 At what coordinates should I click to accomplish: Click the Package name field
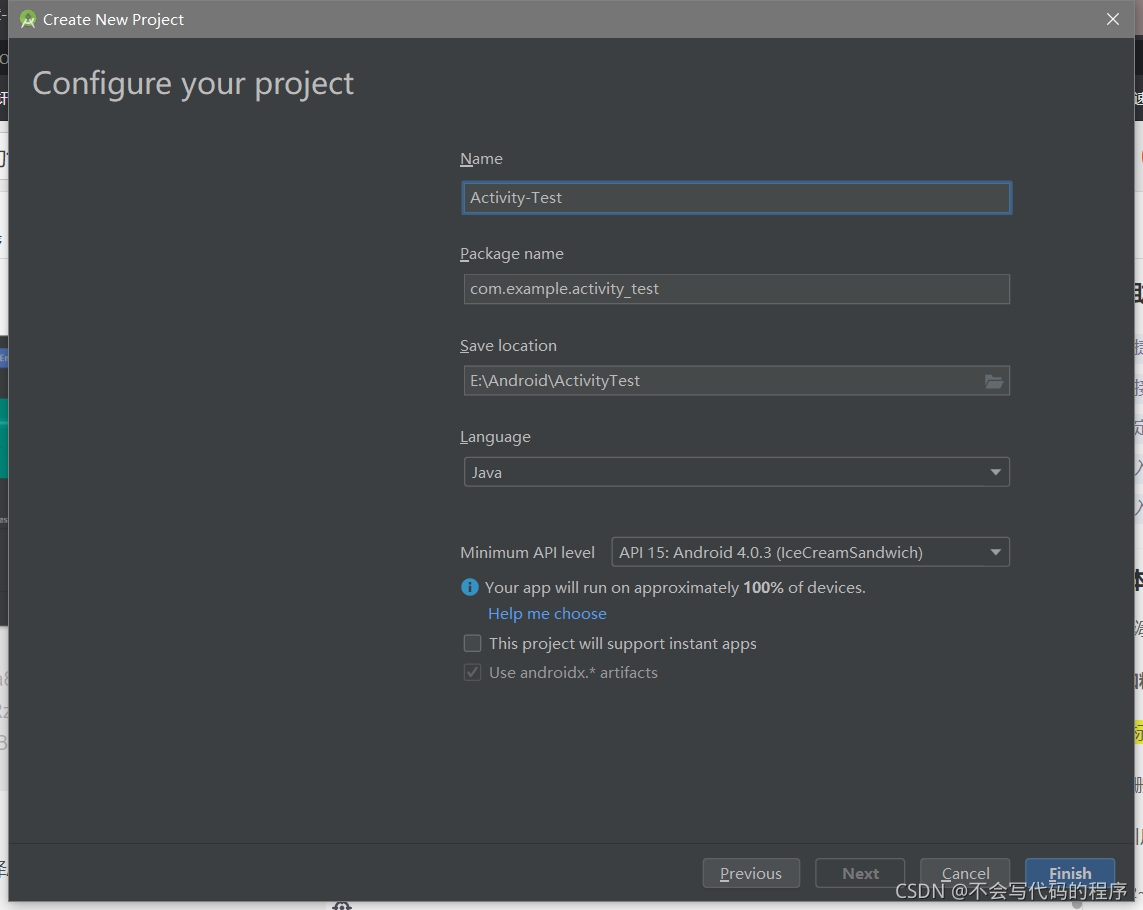736,289
